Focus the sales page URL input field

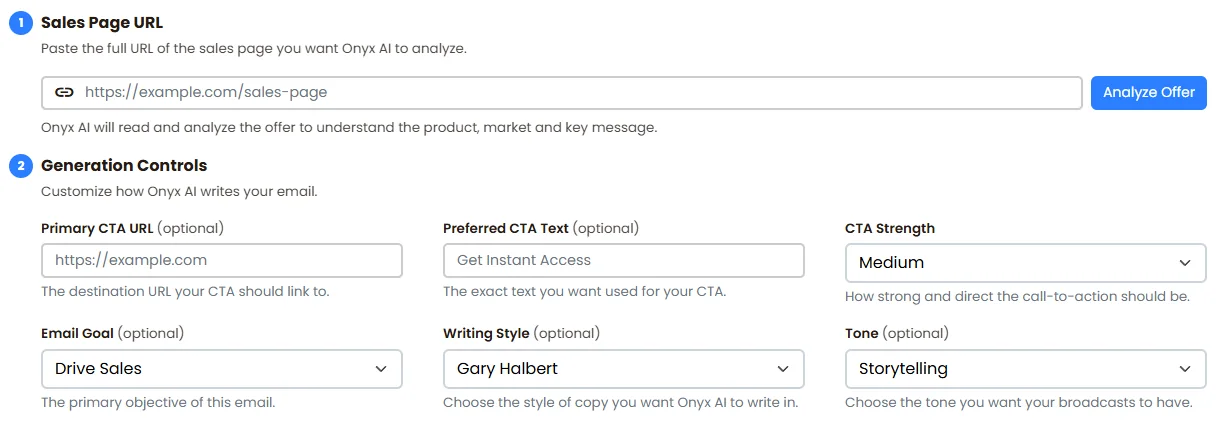562,93
